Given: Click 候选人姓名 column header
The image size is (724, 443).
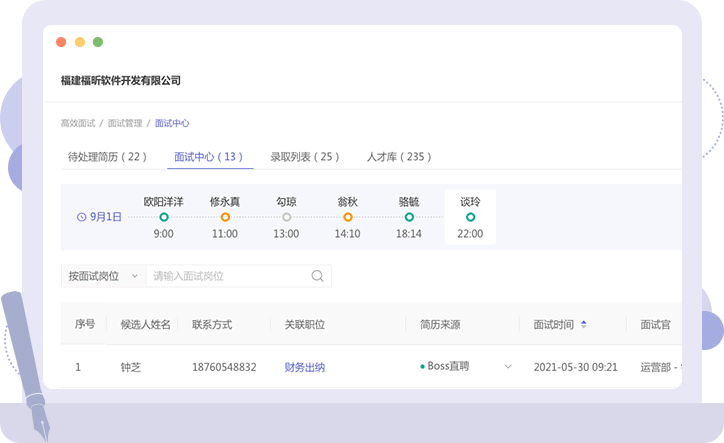Looking at the screenshot, I should point(145,325).
